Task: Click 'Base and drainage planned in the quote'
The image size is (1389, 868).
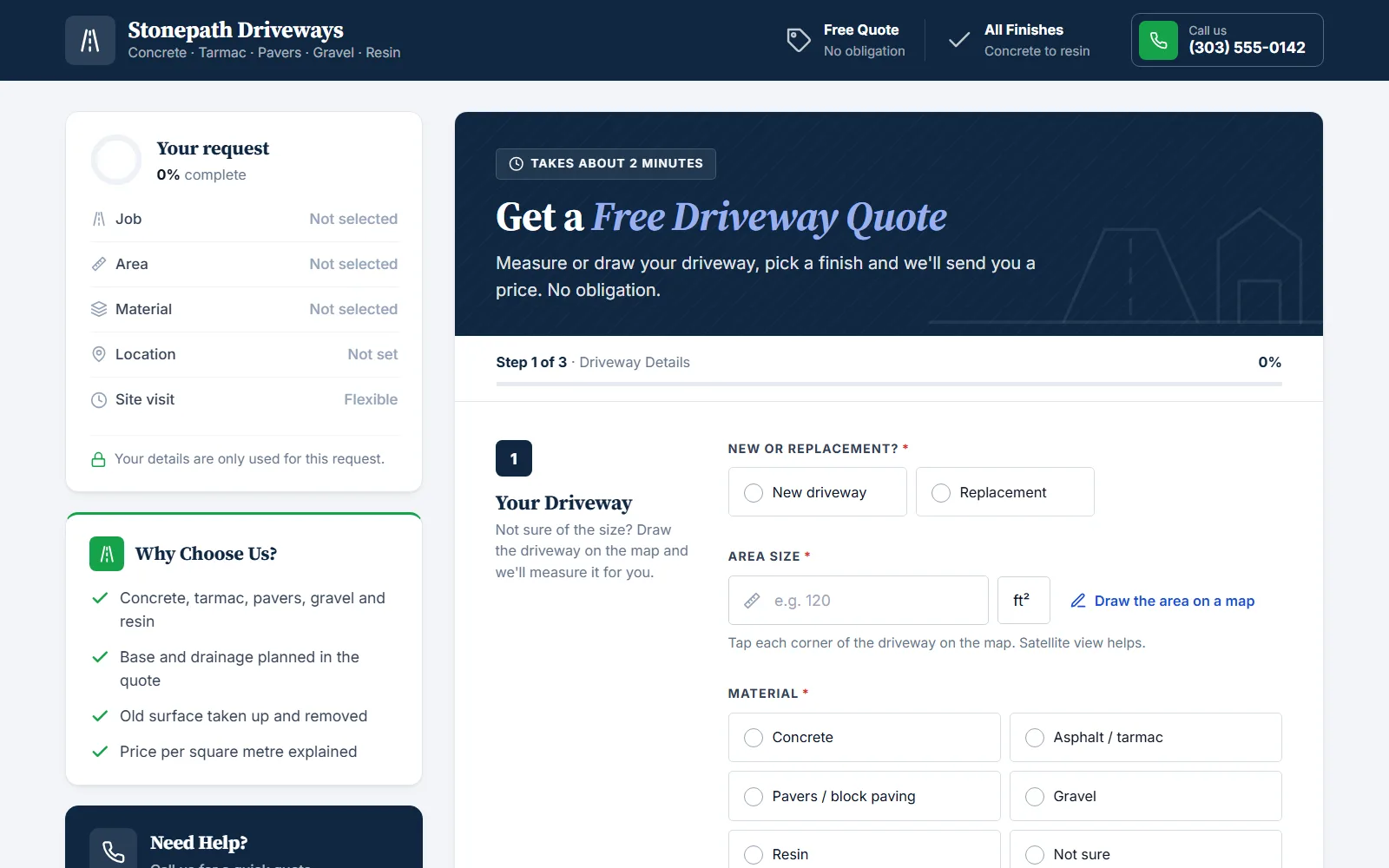Action: tap(240, 668)
